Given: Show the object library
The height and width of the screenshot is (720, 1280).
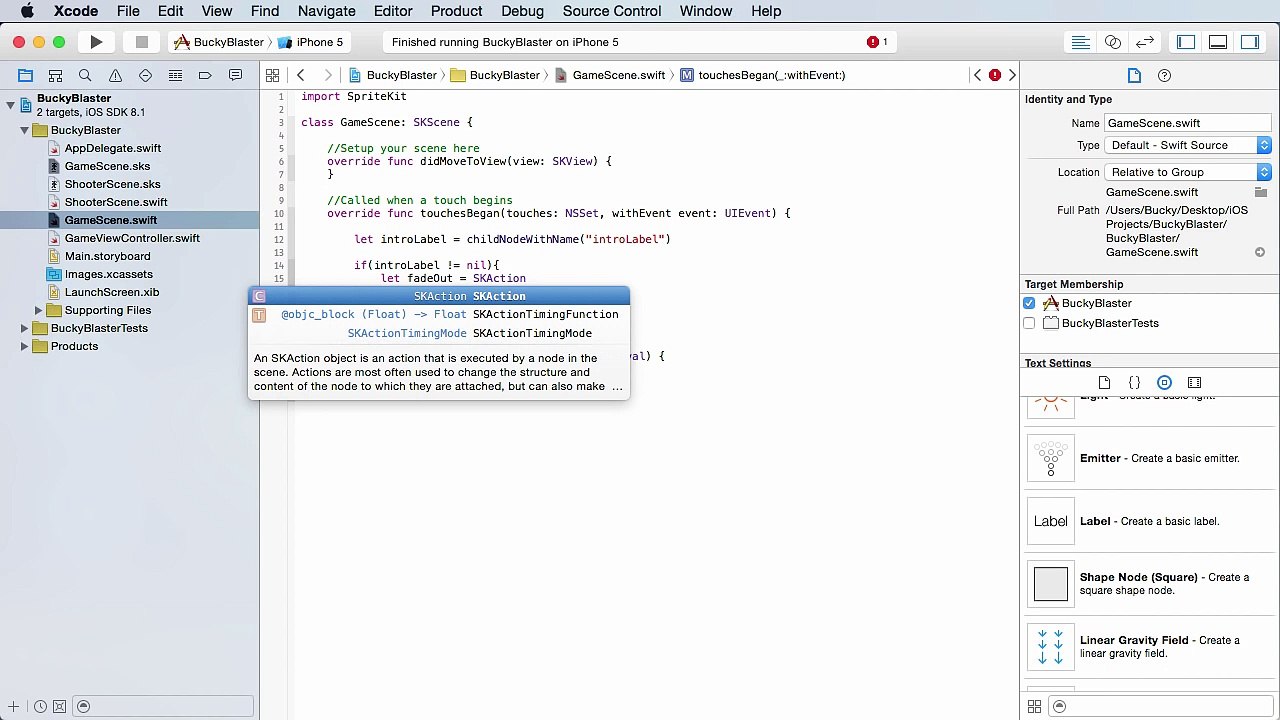Looking at the screenshot, I should coord(1164,383).
